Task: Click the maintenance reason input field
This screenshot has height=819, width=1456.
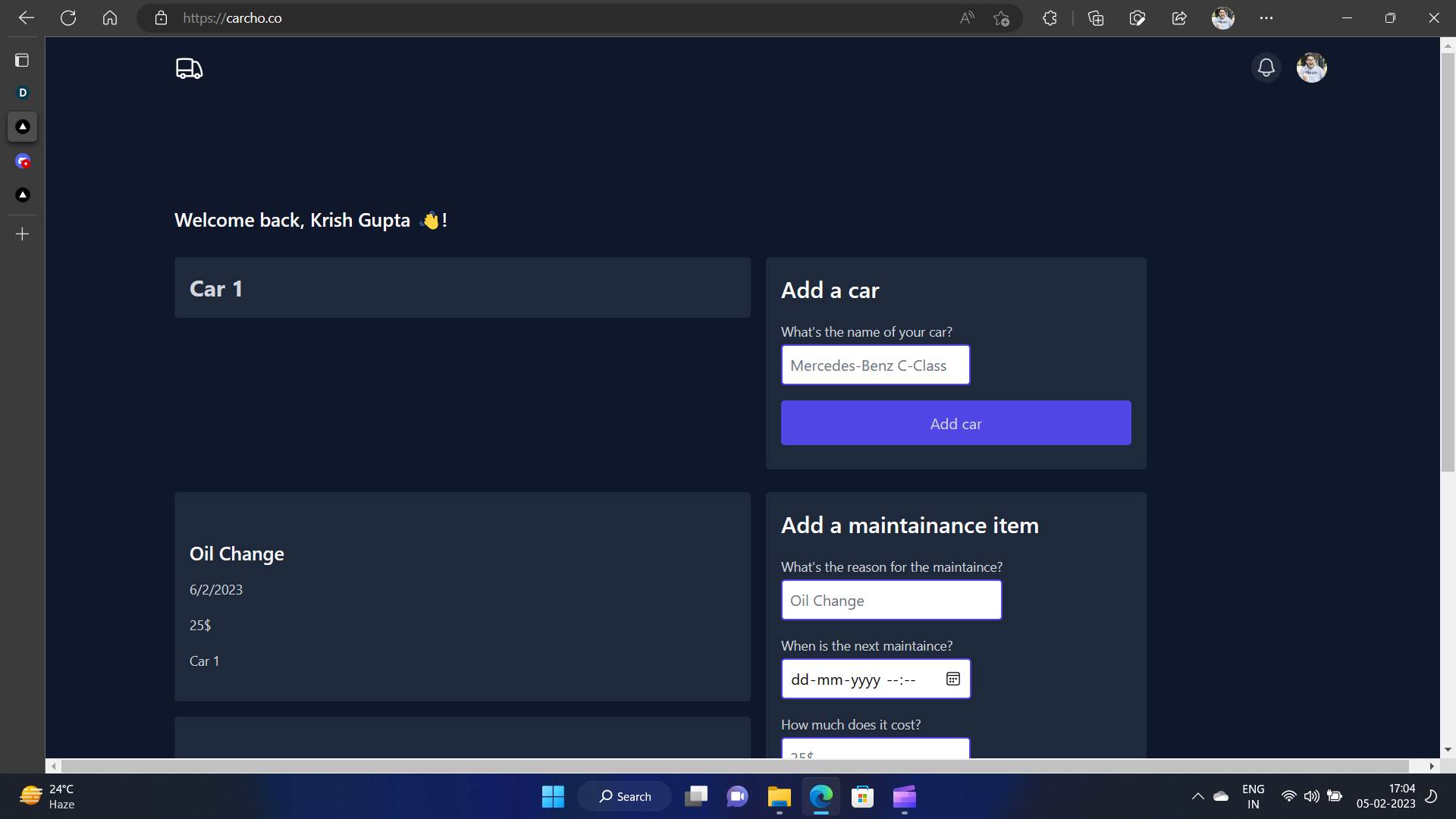Action: point(891,601)
